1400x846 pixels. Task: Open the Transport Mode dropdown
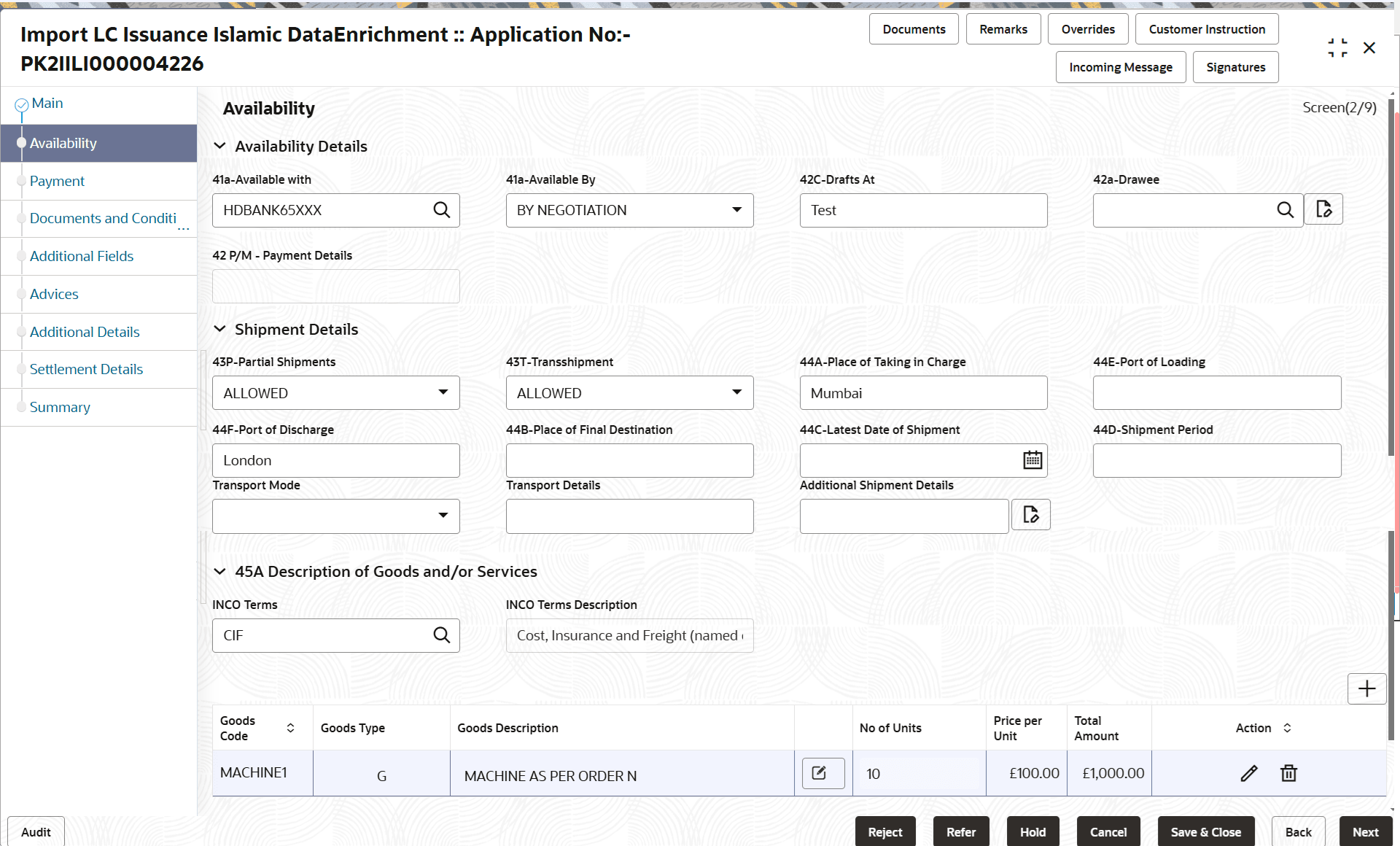(x=443, y=516)
